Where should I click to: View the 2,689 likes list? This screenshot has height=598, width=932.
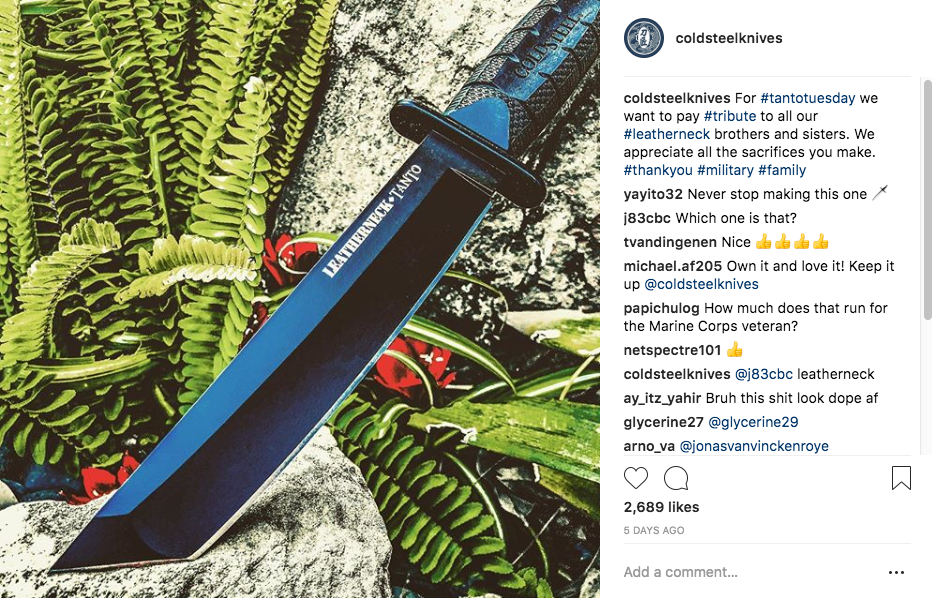point(661,507)
